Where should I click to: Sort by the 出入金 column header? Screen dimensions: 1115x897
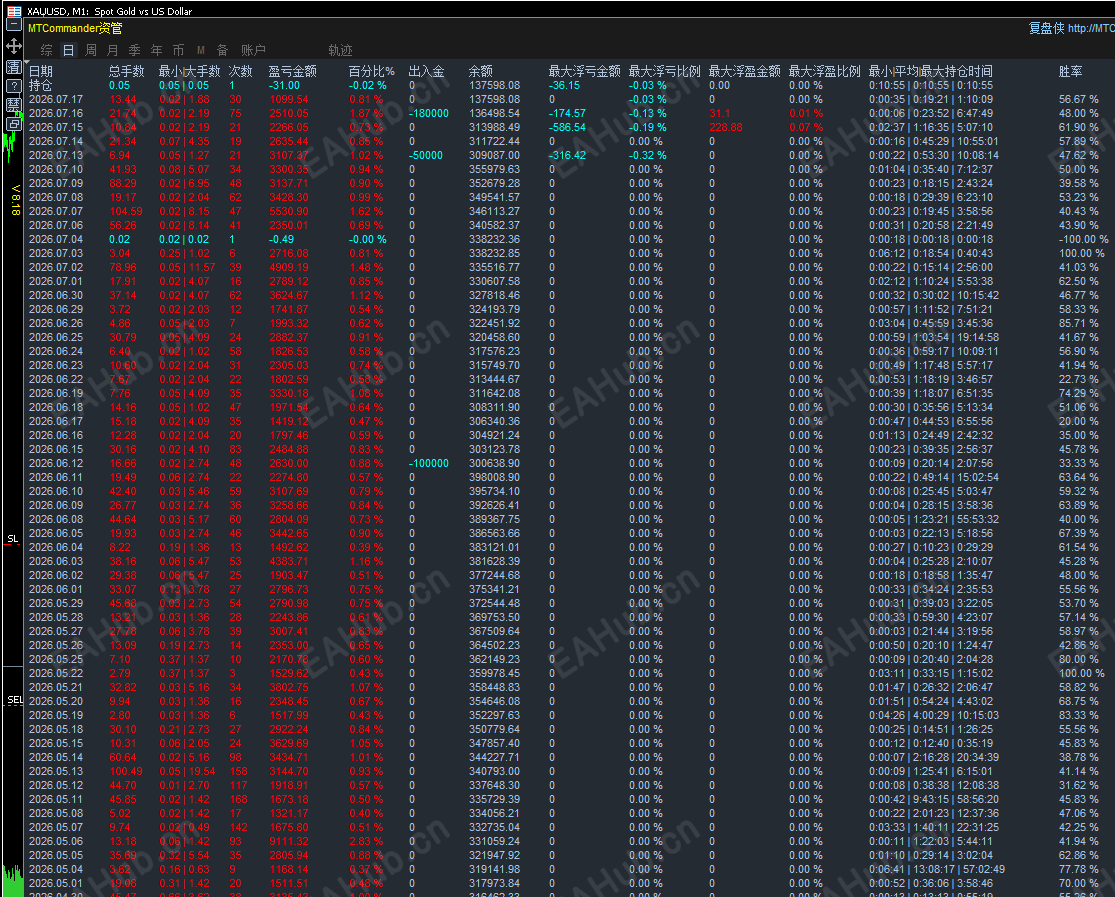pos(427,71)
